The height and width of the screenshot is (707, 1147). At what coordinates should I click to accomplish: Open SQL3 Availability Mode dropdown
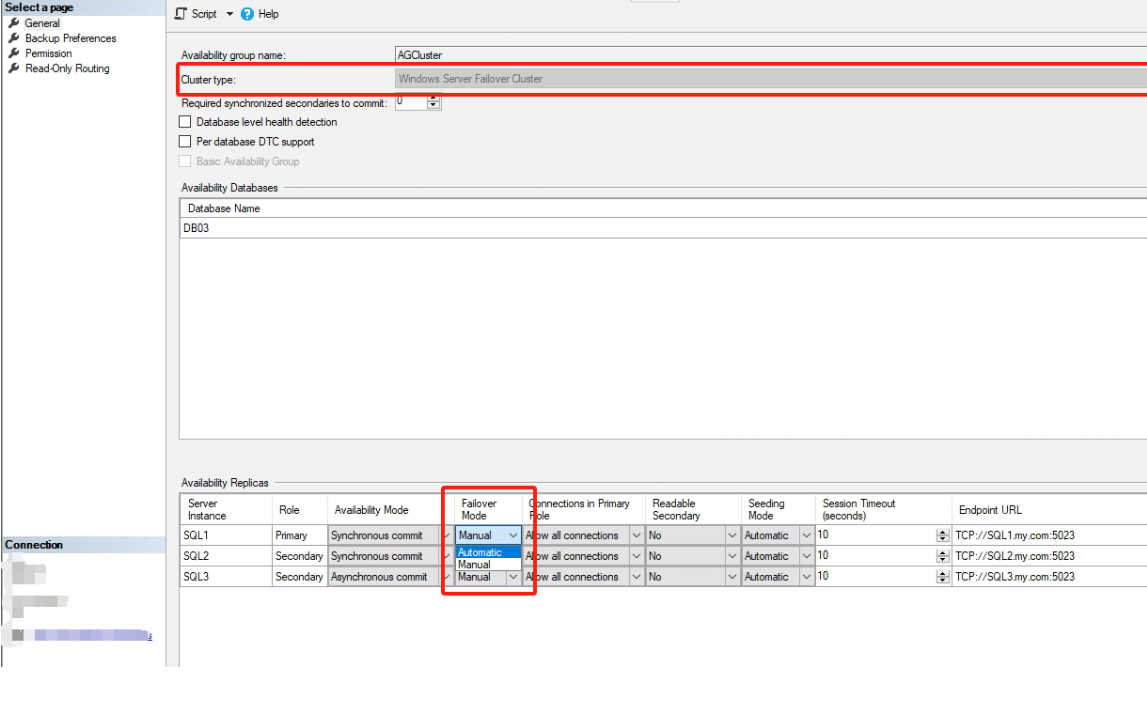(446, 577)
